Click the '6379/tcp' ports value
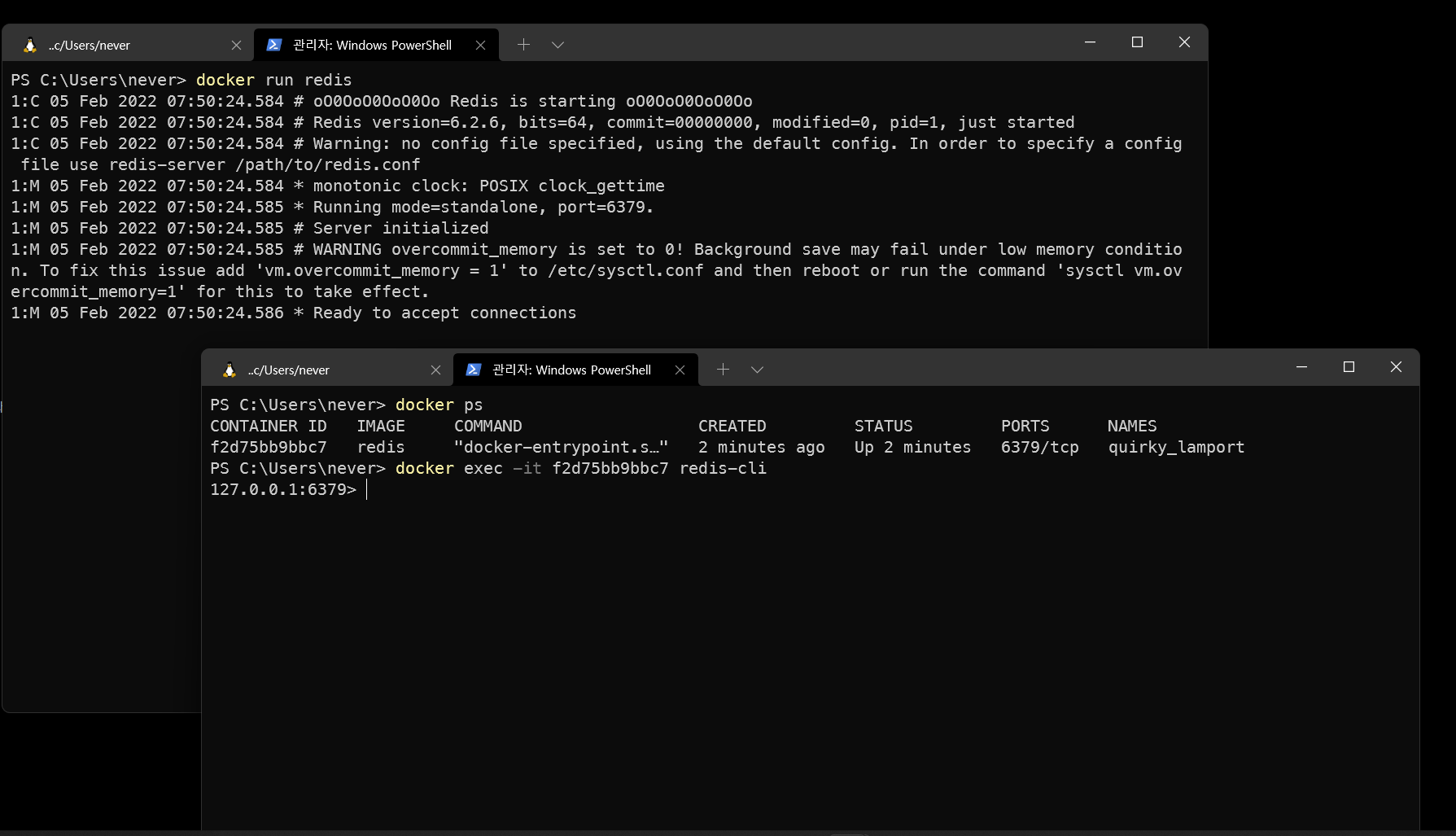The image size is (1456, 836). point(1040,447)
